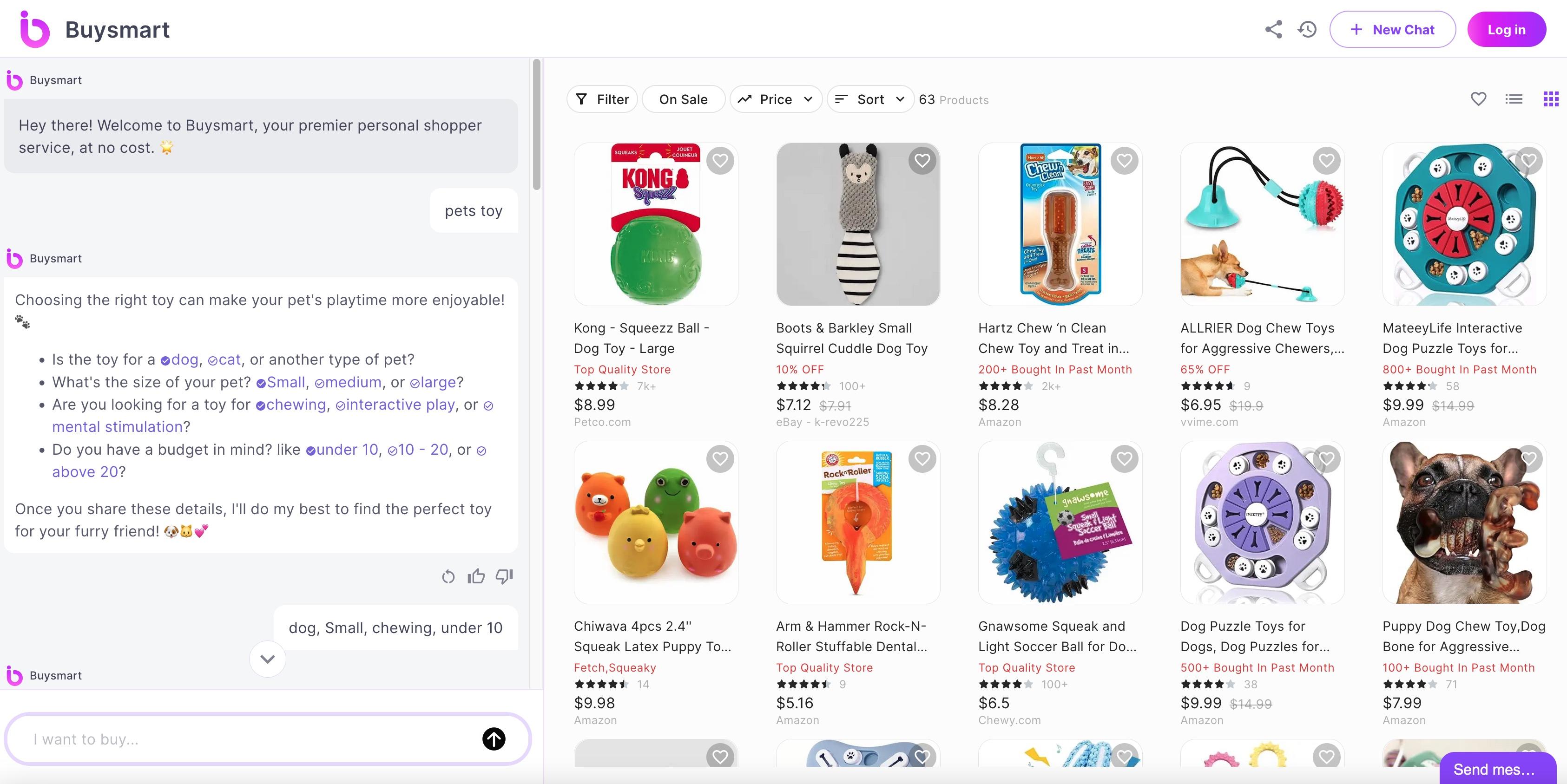Viewport: 1567px width, 784px height.
Task: Focus the 'I want to buy...' input
Action: click(x=250, y=739)
